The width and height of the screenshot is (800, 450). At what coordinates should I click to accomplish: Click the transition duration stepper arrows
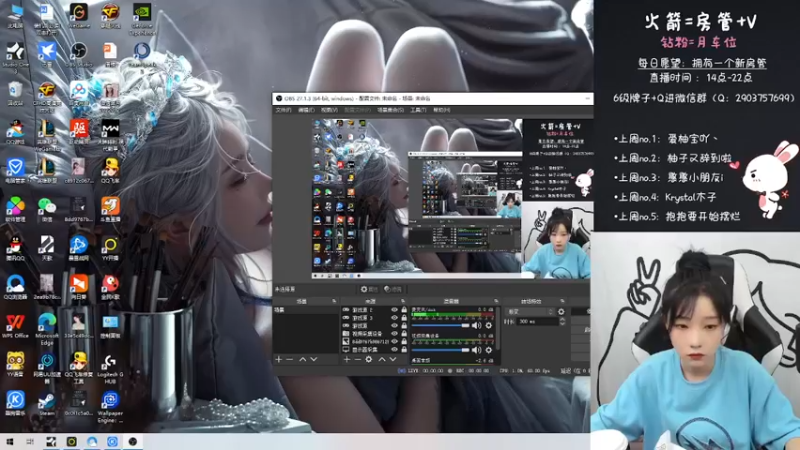pos(562,321)
